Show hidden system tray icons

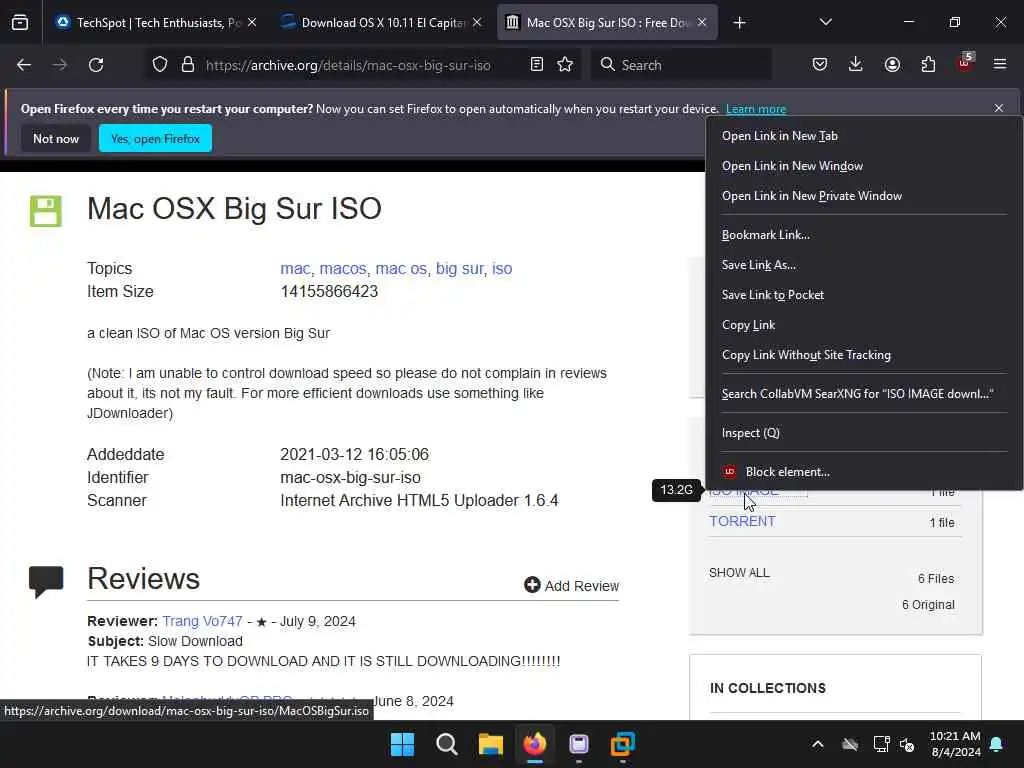pyautogui.click(x=818, y=744)
